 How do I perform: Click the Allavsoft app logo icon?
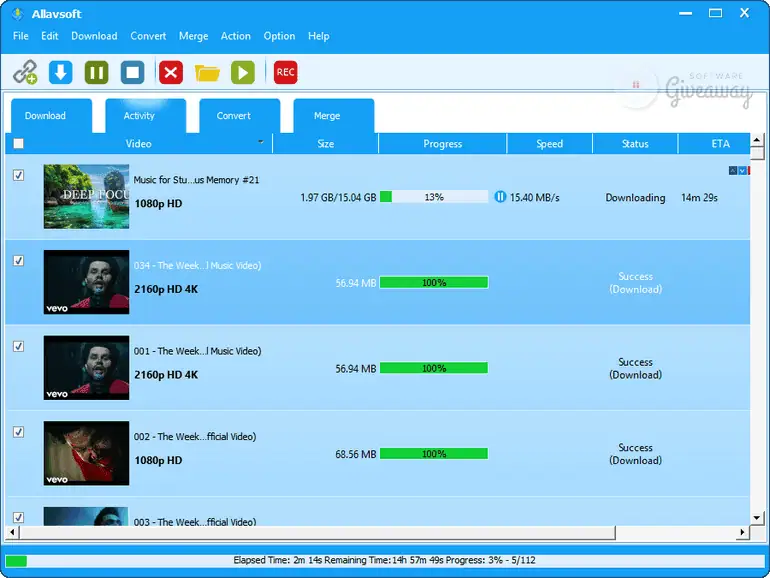point(18,14)
